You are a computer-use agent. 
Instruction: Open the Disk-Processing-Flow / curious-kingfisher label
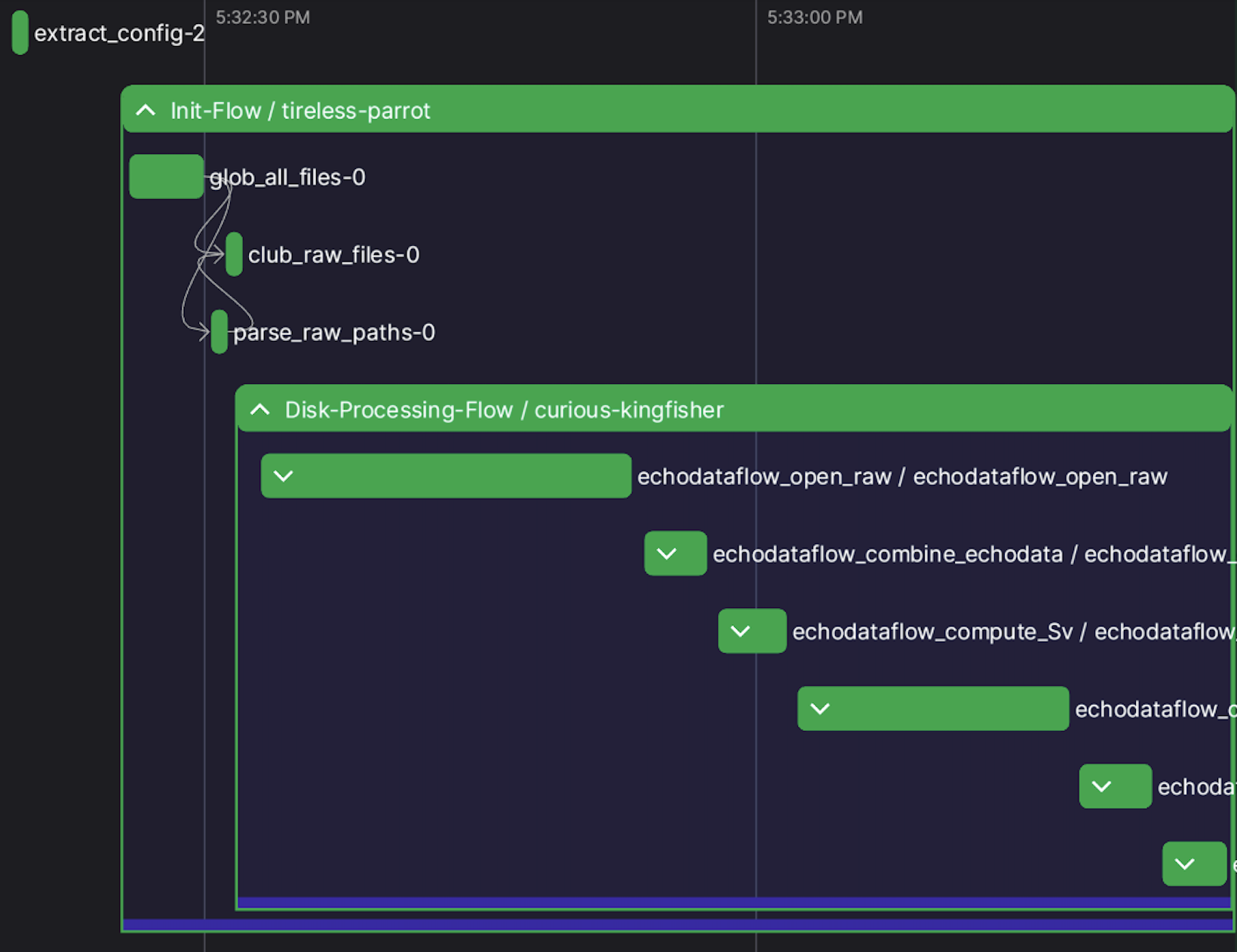click(504, 410)
